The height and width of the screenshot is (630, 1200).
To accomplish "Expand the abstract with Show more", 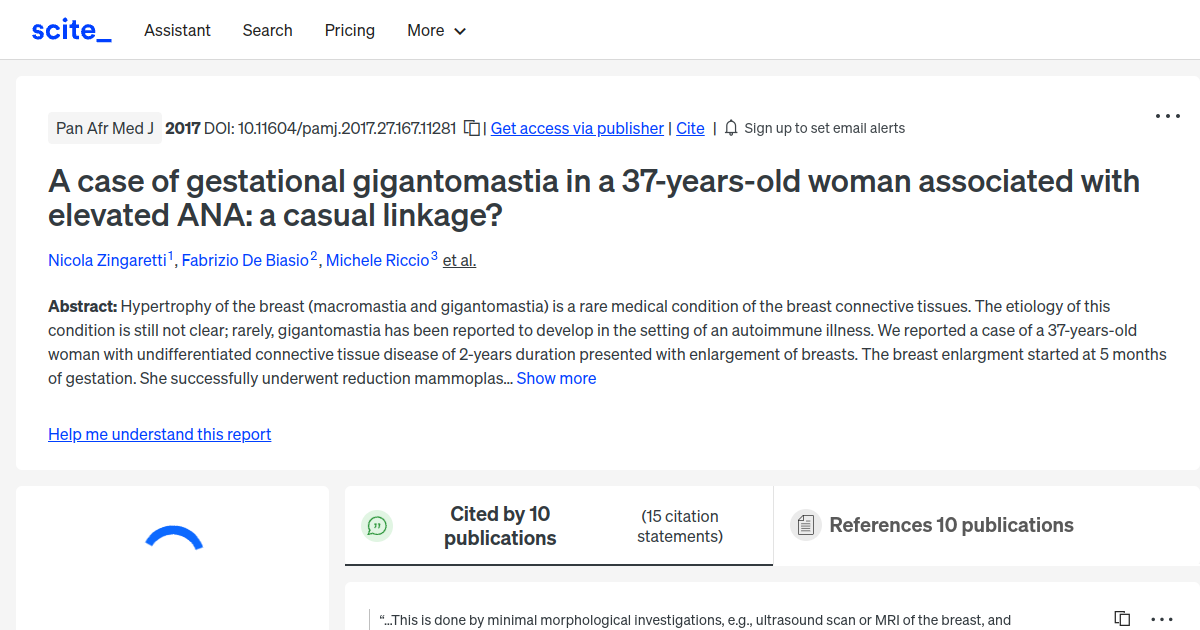I will (556, 378).
